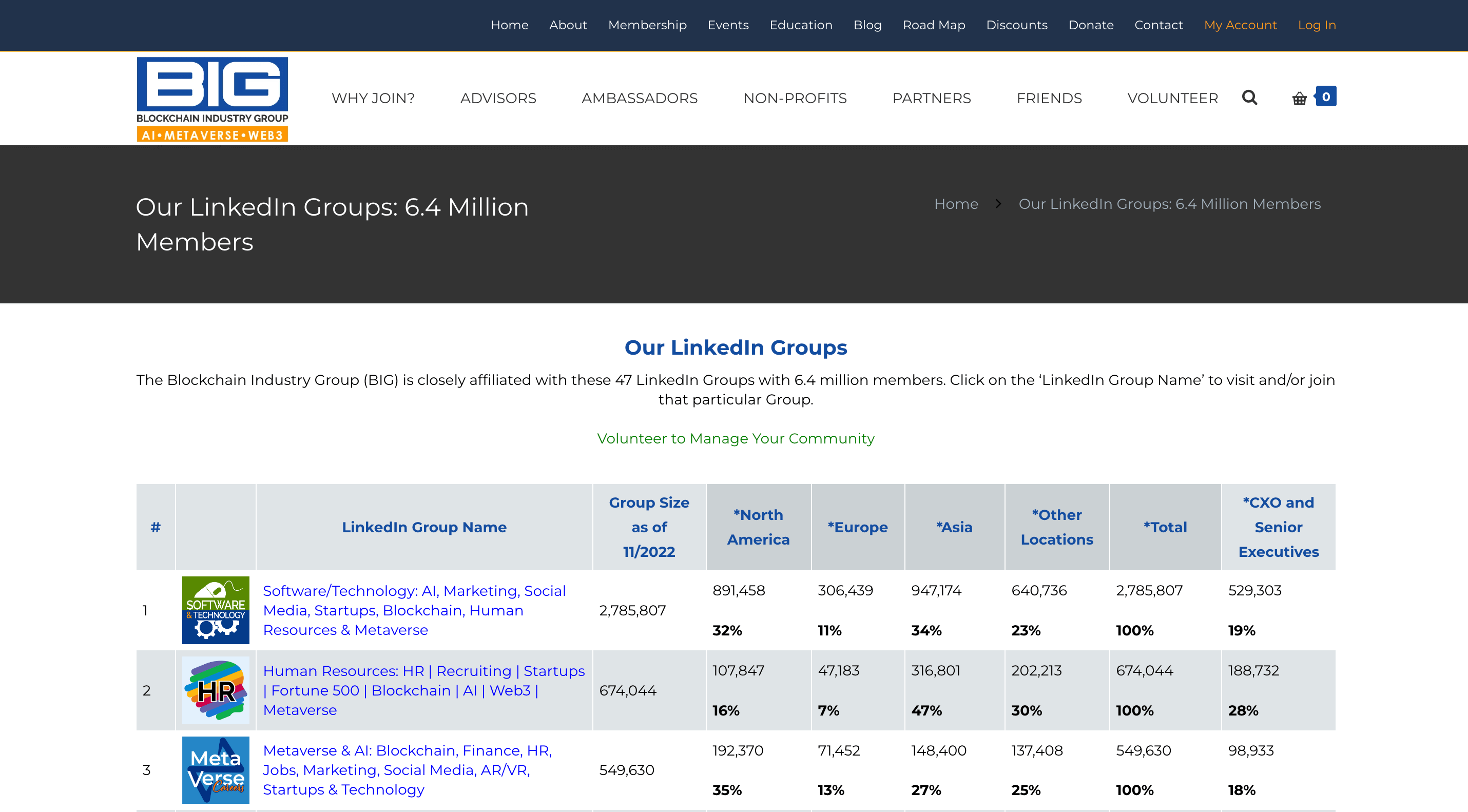Screen dimensions: 1468x812
Task: Click the Log In link
Action: pos(1317,25)
